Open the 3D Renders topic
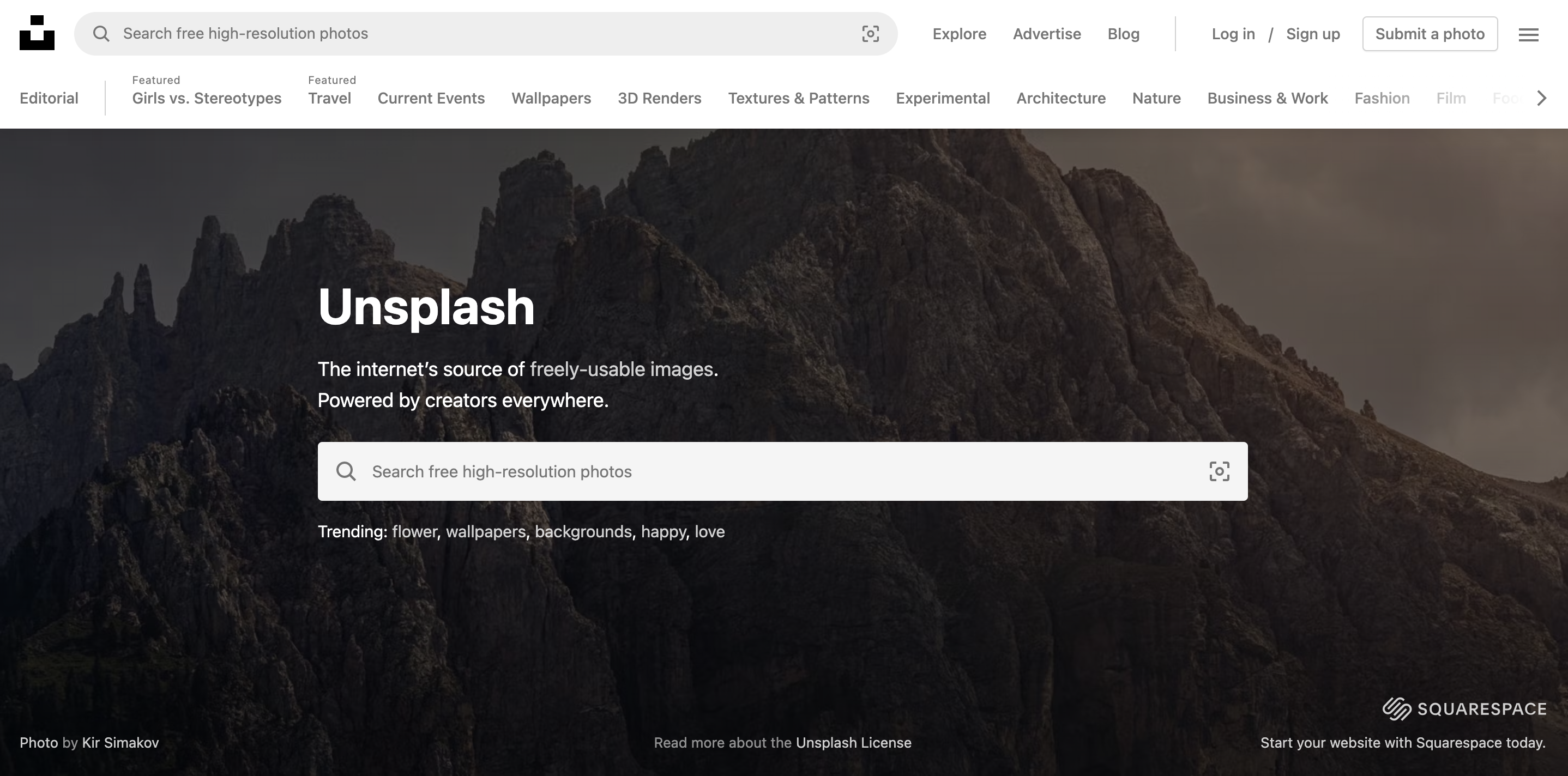The width and height of the screenshot is (1568, 776). [659, 99]
